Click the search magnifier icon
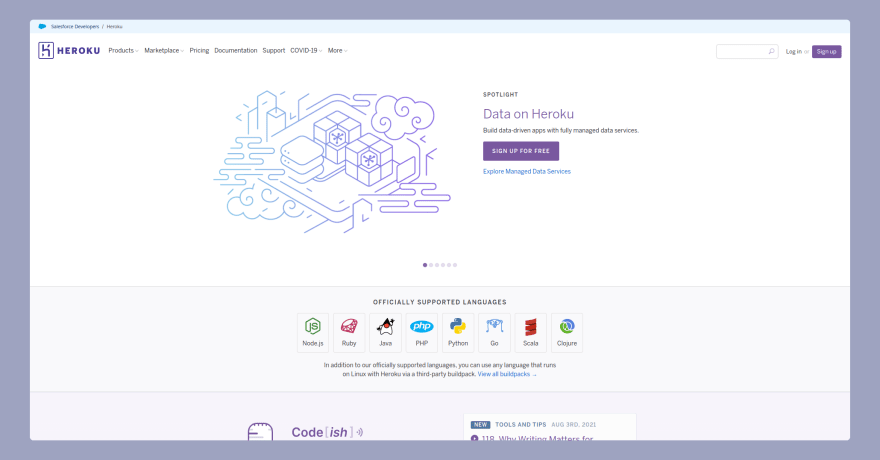Viewport: 880px width, 460px height. (772, 52)
